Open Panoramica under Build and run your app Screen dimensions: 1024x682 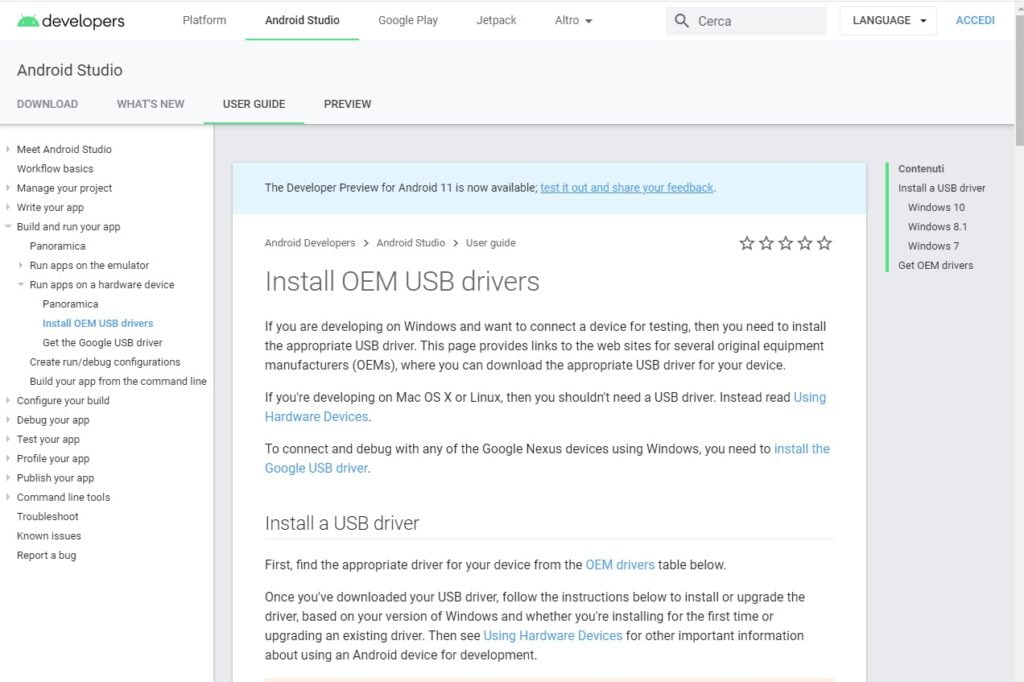57,246
